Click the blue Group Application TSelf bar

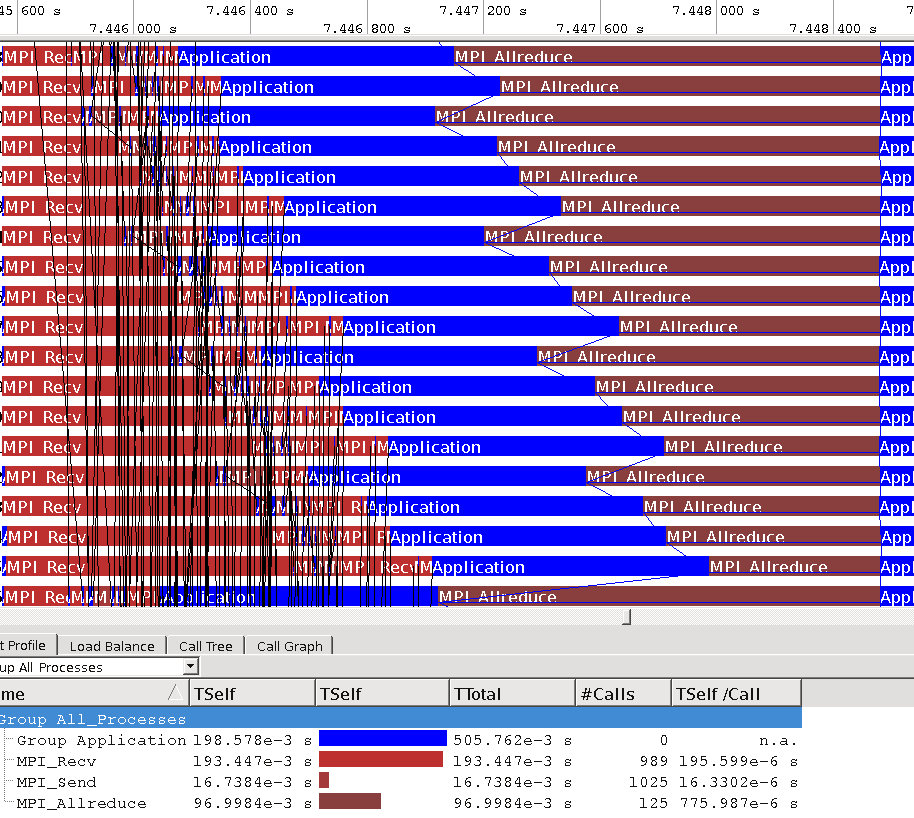(383, 738)
